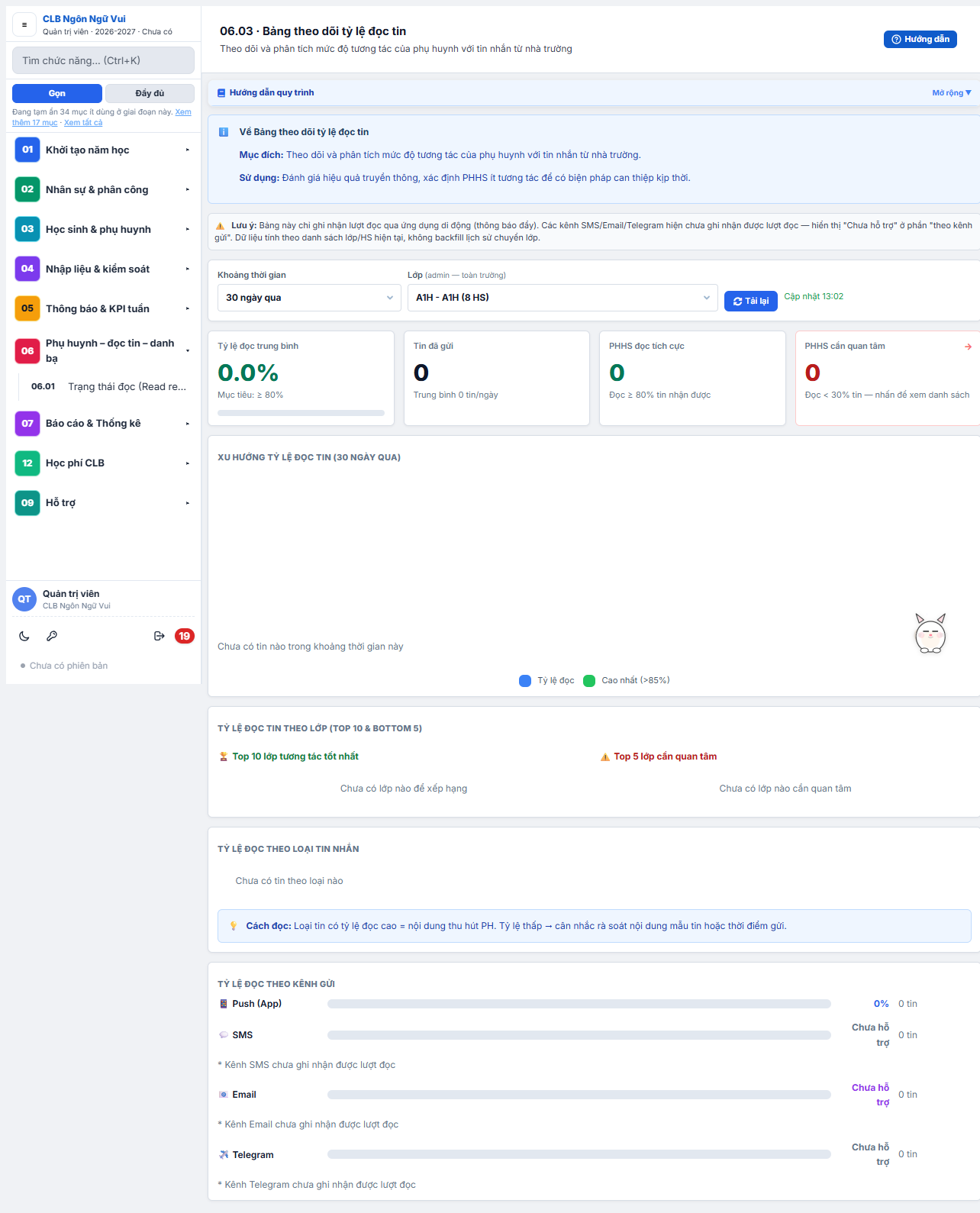The height and width of the screenshot is (1213, 980).
Task: Open the Khoảng thời gian dropdown
Action: point(309,298)
